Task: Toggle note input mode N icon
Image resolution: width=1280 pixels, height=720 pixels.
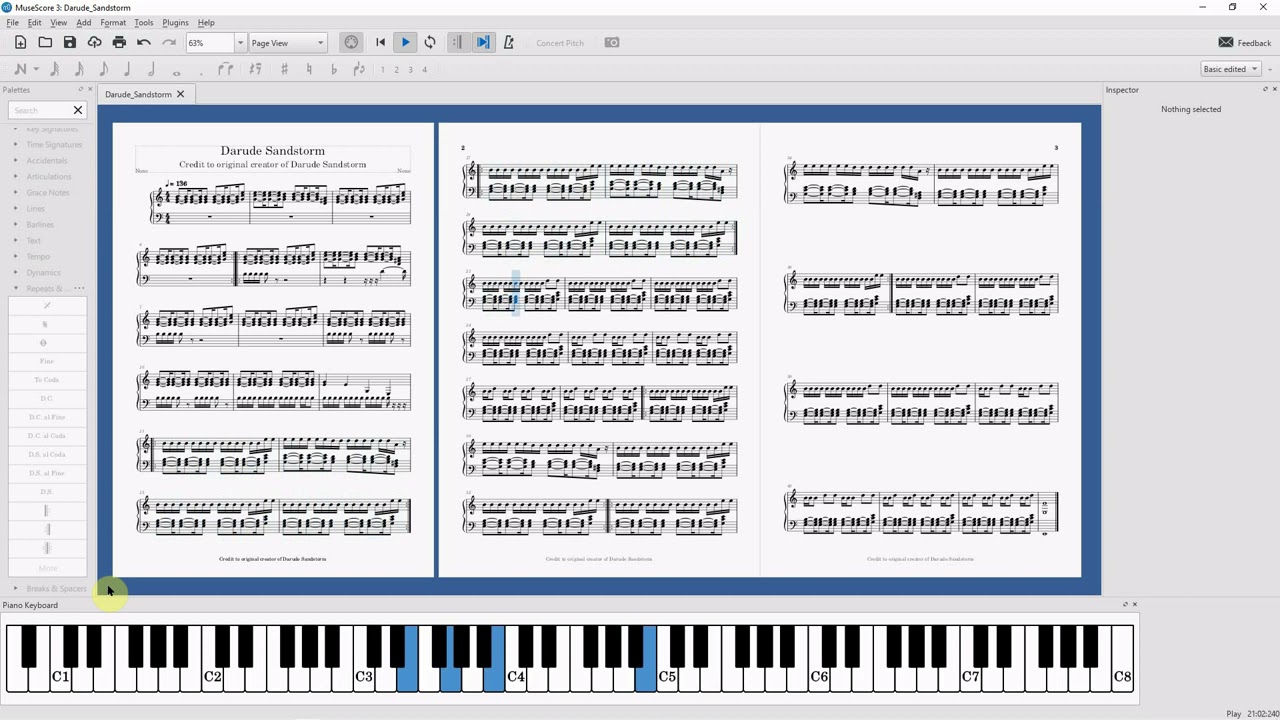Action: (20, 69)
